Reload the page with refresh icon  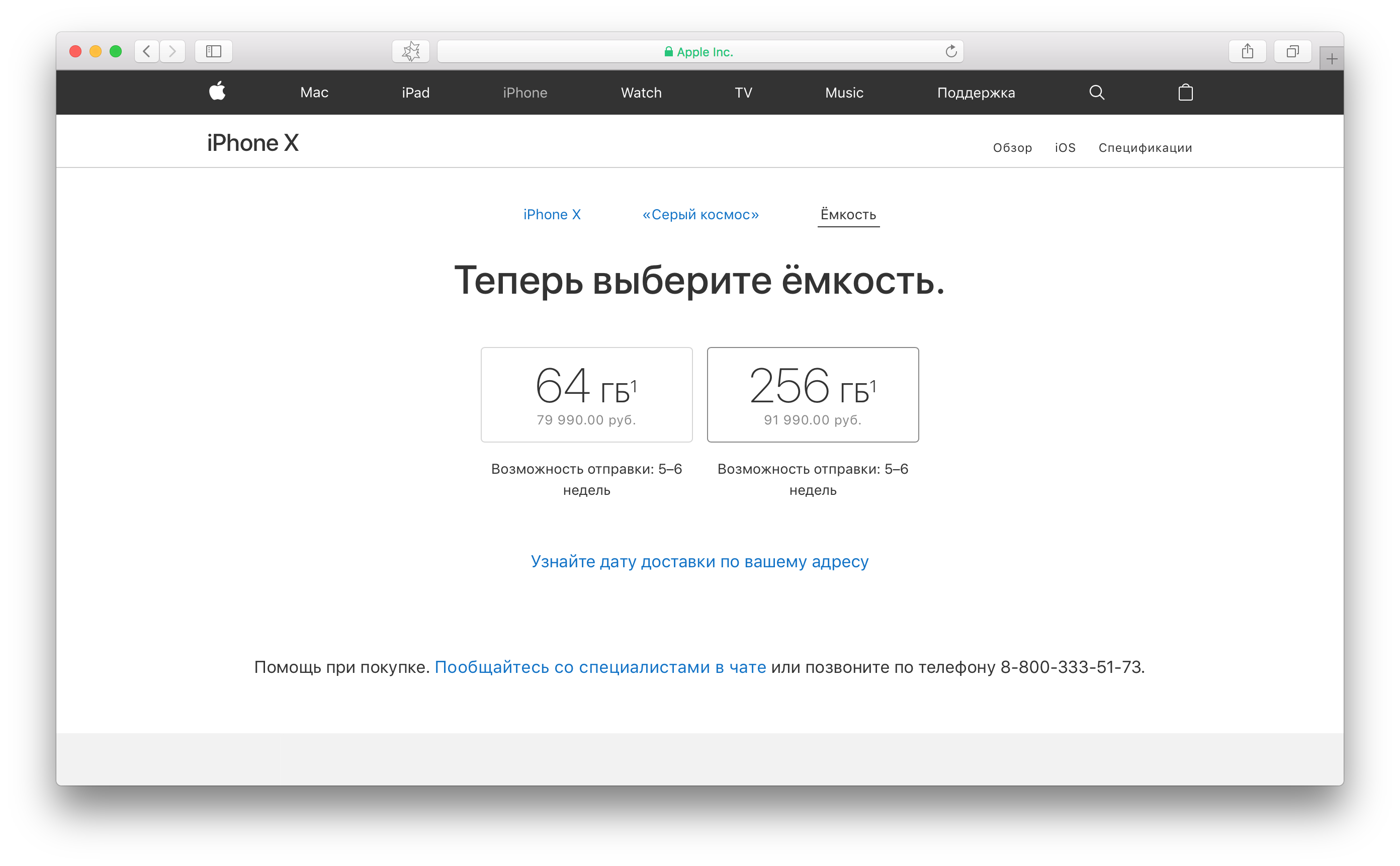click(951, 51)
